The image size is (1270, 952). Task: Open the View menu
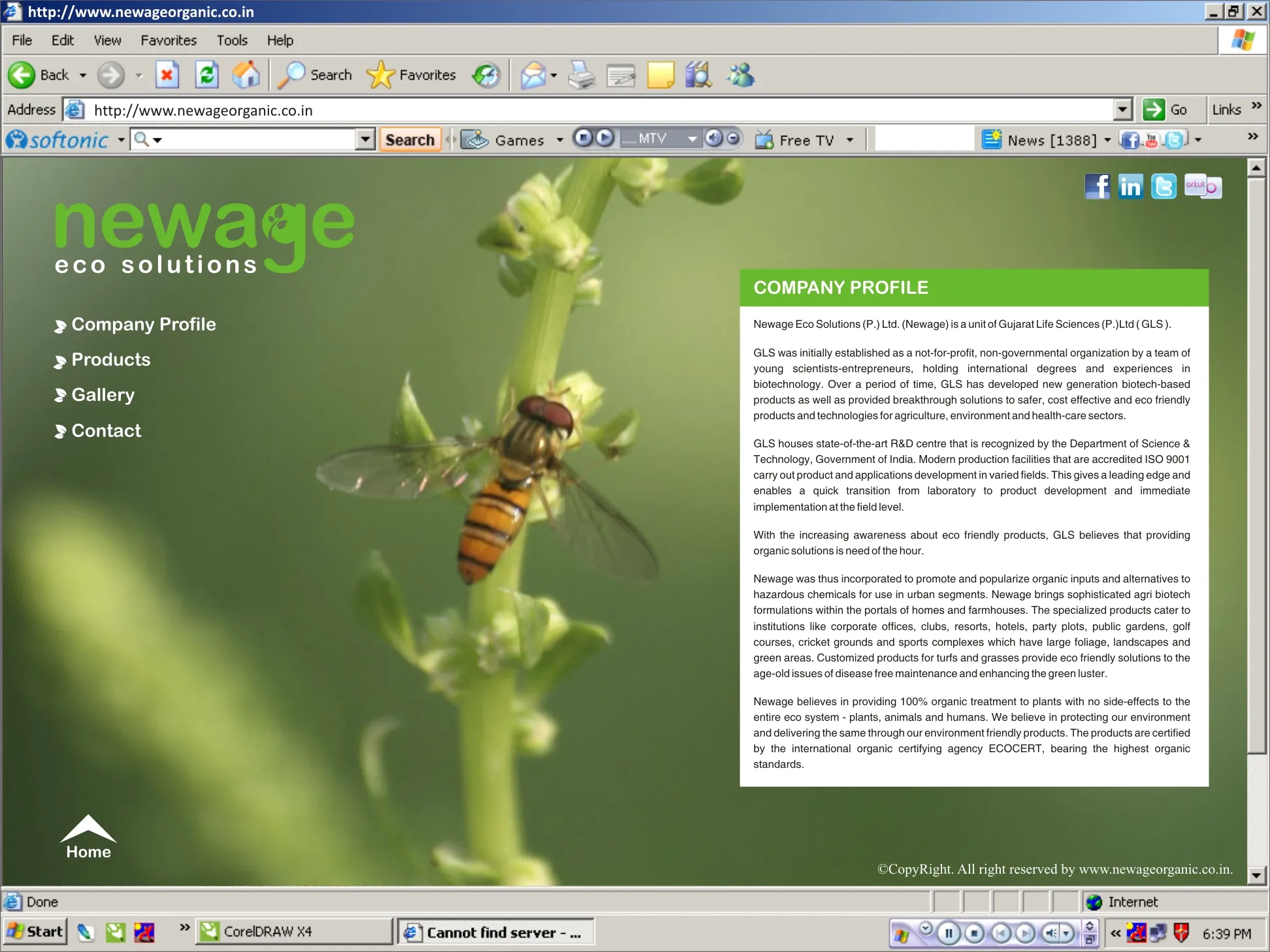(x=108, y=40)
